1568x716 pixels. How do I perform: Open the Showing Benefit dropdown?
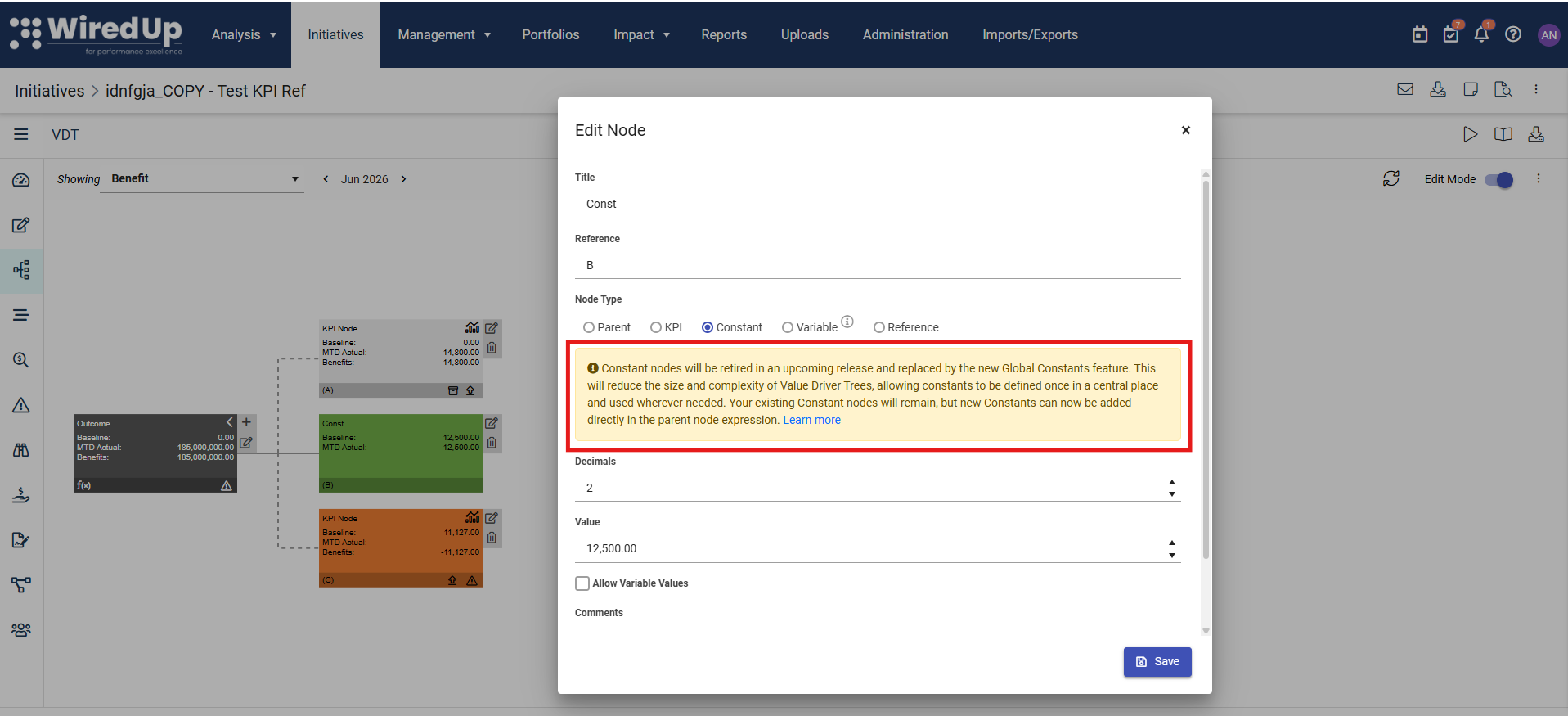click(x=204, y=179)
